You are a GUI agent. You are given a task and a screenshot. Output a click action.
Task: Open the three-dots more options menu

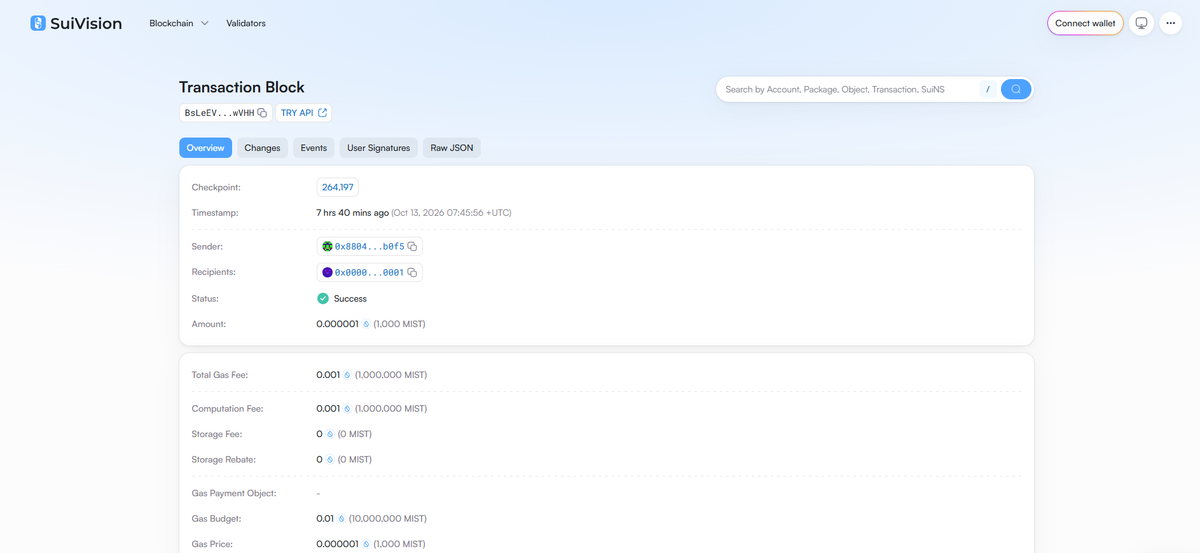tap(1171, 23)
